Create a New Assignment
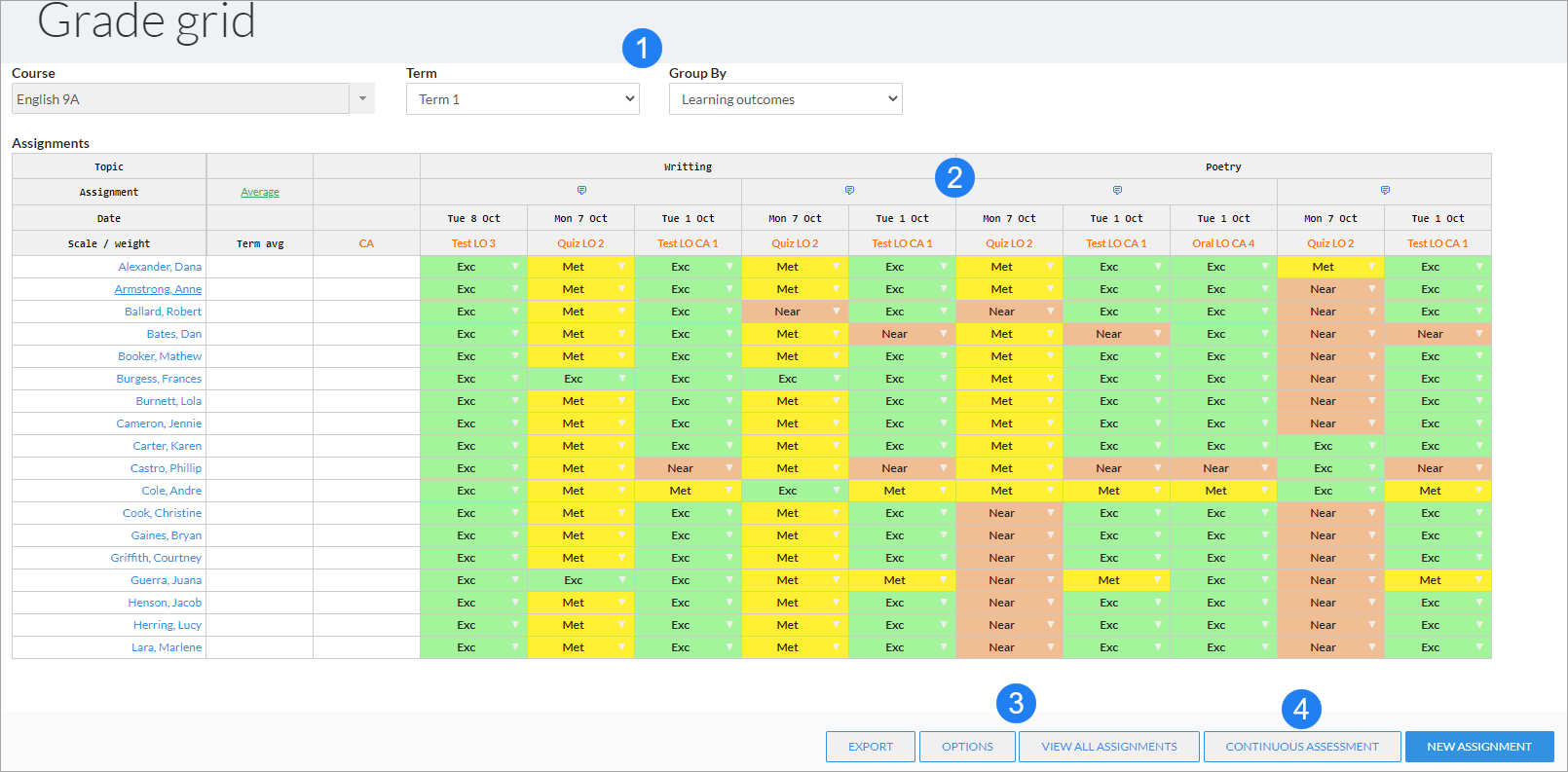 (x=1479, y=747)
